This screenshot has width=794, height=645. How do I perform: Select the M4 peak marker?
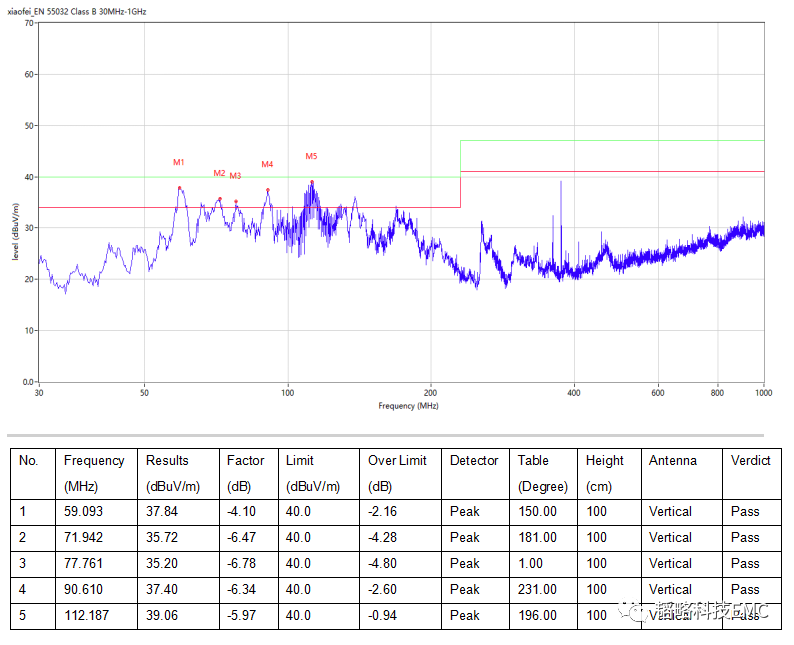[x=267, y=164]
